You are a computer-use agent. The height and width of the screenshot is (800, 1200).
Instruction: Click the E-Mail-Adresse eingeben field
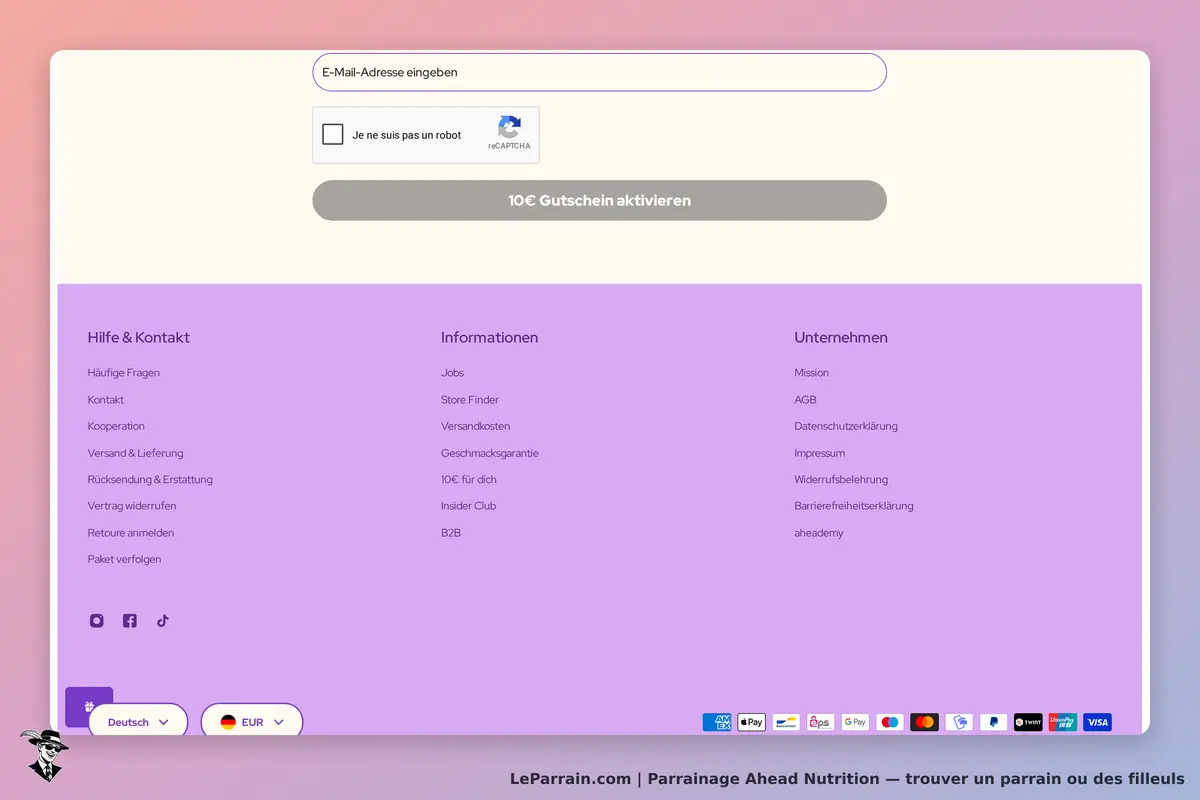(x=599, y=72)
